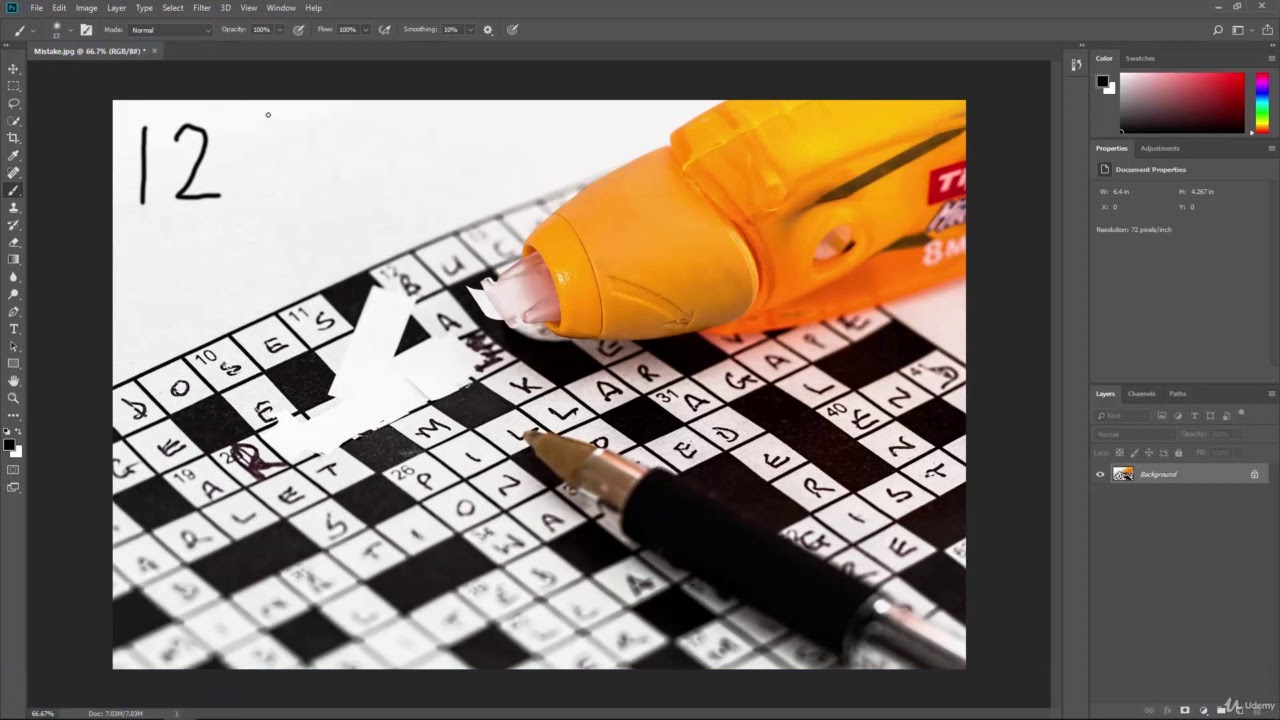Select the Brush tool in the toolbox
Viewport: 1280px width, 720px height.
tap(14, 190)
